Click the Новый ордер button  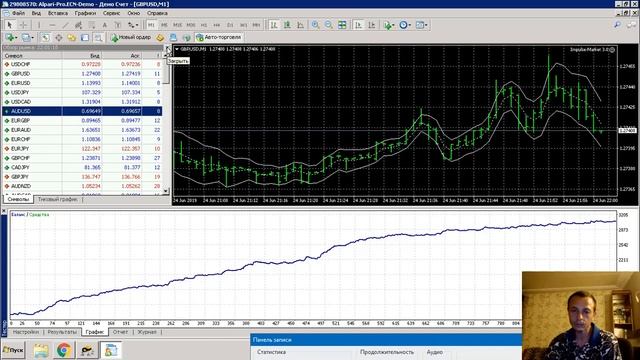pyautogui.click(x=131, y=38)
